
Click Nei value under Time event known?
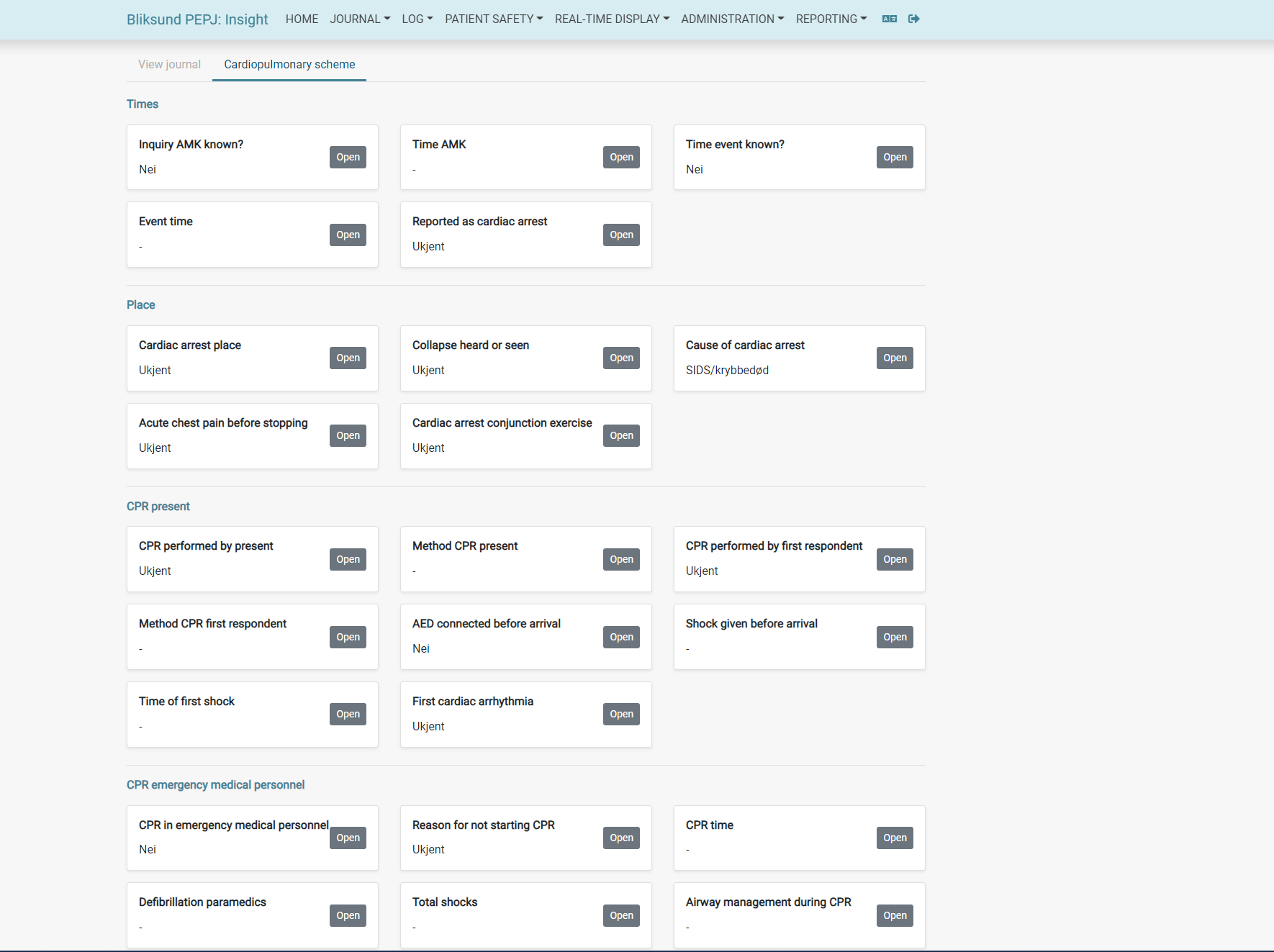click(695, 169)
